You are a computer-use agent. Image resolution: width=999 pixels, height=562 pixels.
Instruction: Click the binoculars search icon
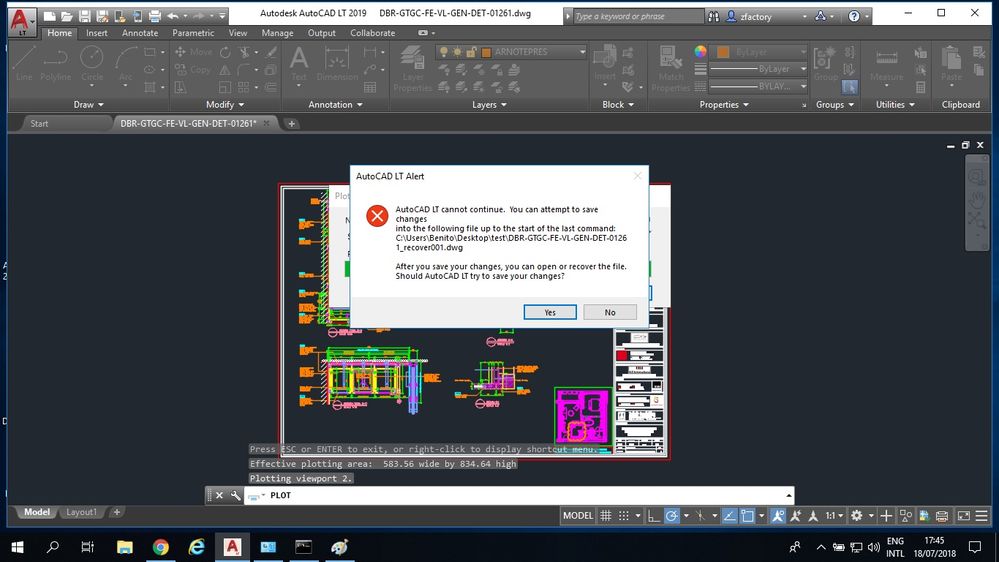714,17
